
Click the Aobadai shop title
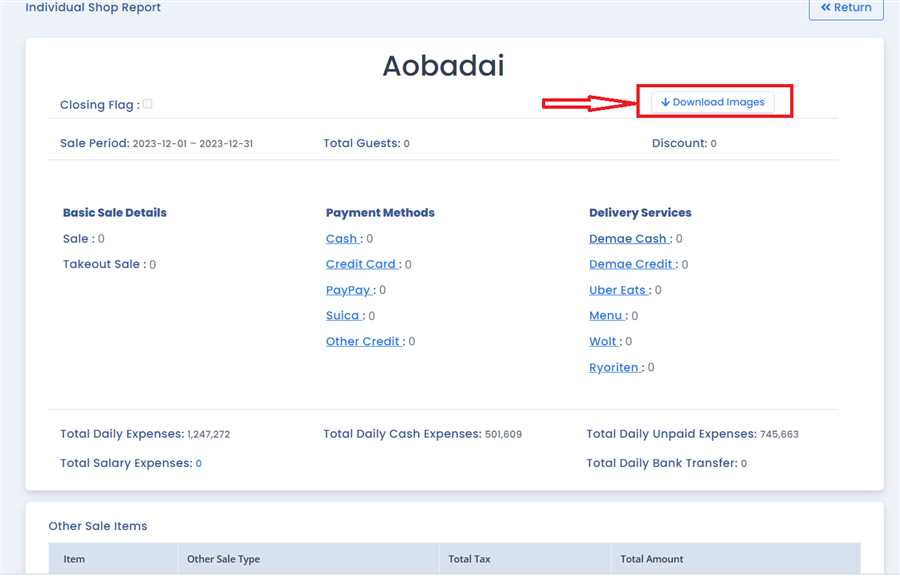[443, 66]
